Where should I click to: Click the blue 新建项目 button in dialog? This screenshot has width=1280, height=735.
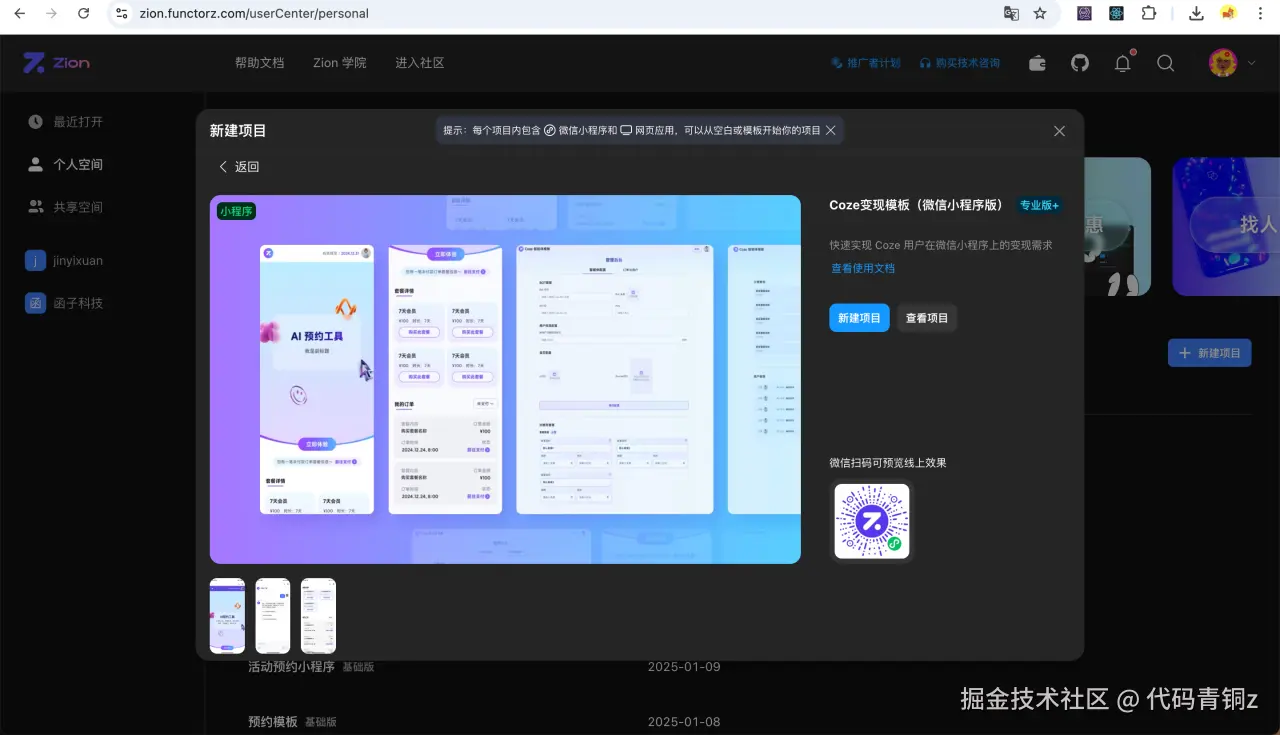[x=859, y=318]
